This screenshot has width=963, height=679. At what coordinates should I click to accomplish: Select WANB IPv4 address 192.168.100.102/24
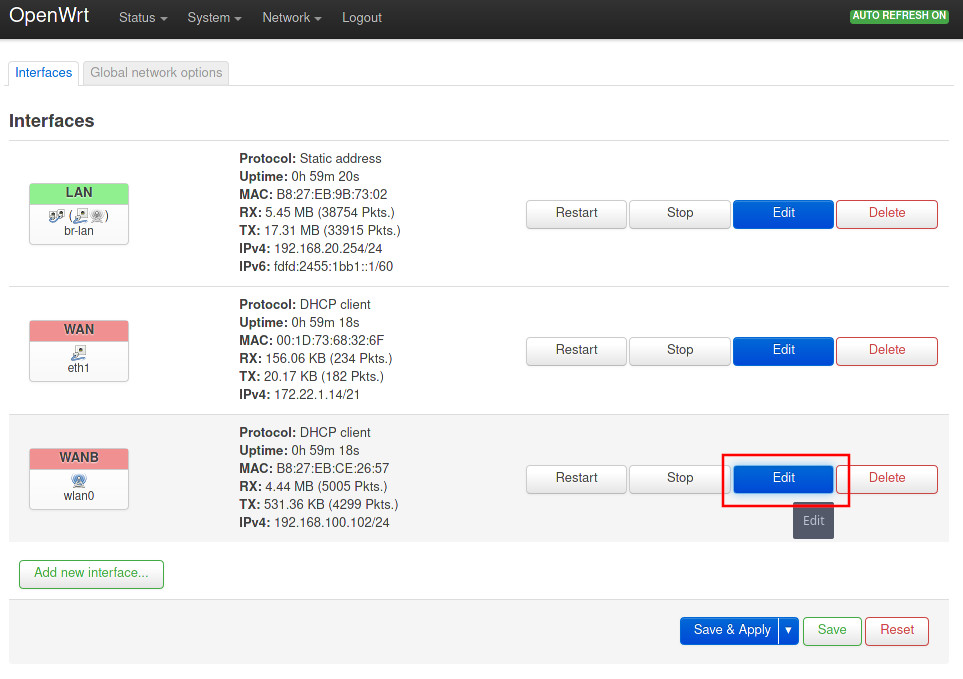[332, 522]
